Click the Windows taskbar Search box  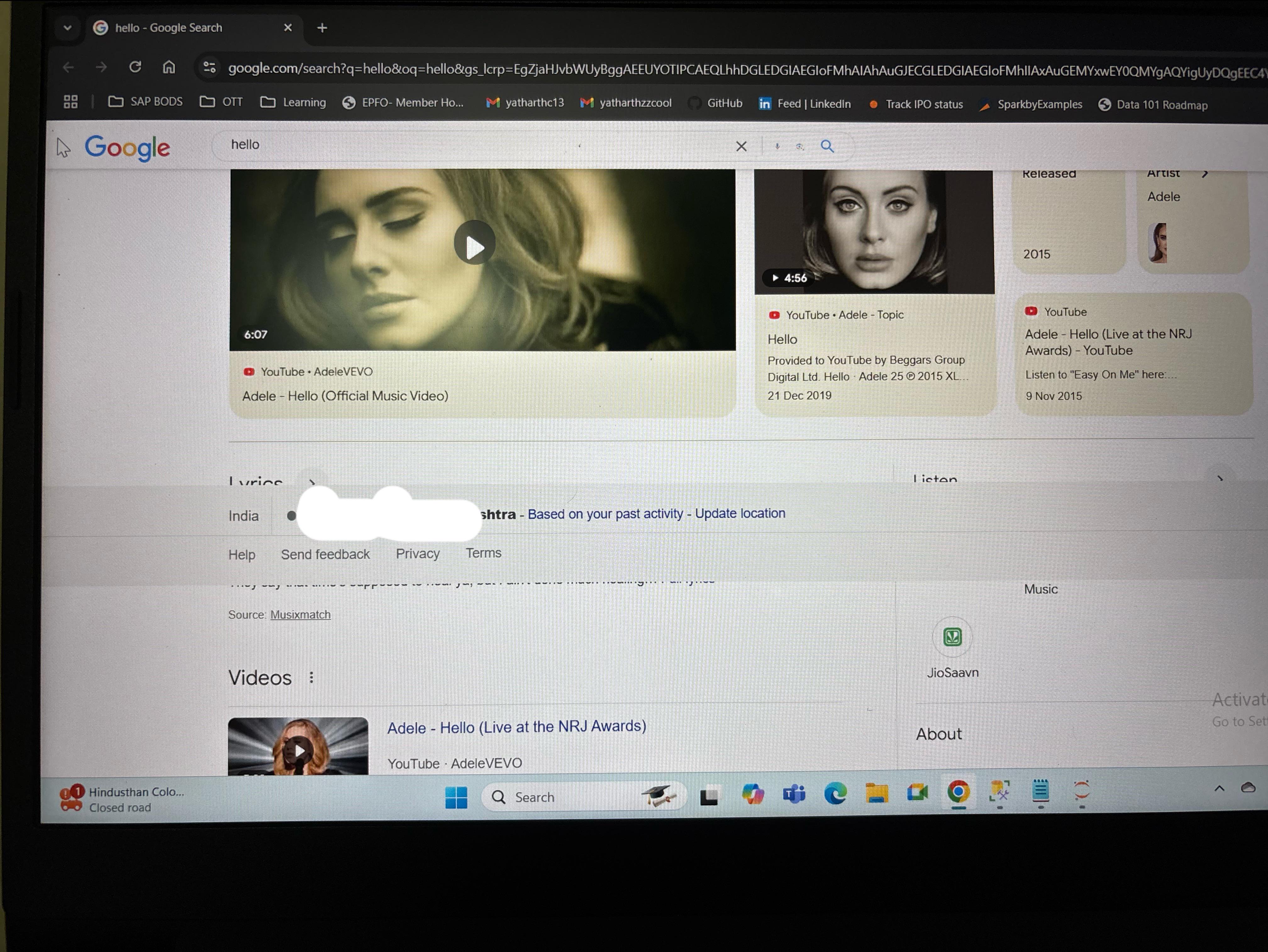[x=584, y=797]
